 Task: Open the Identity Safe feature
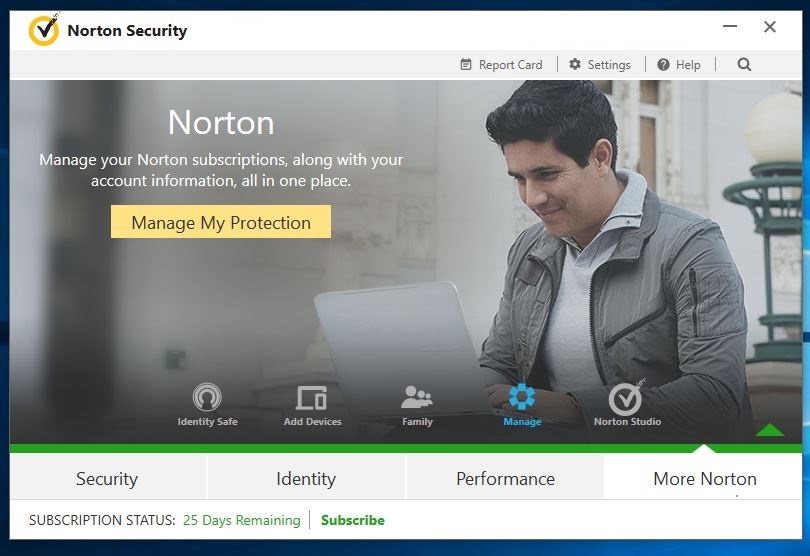click(207, 405)
